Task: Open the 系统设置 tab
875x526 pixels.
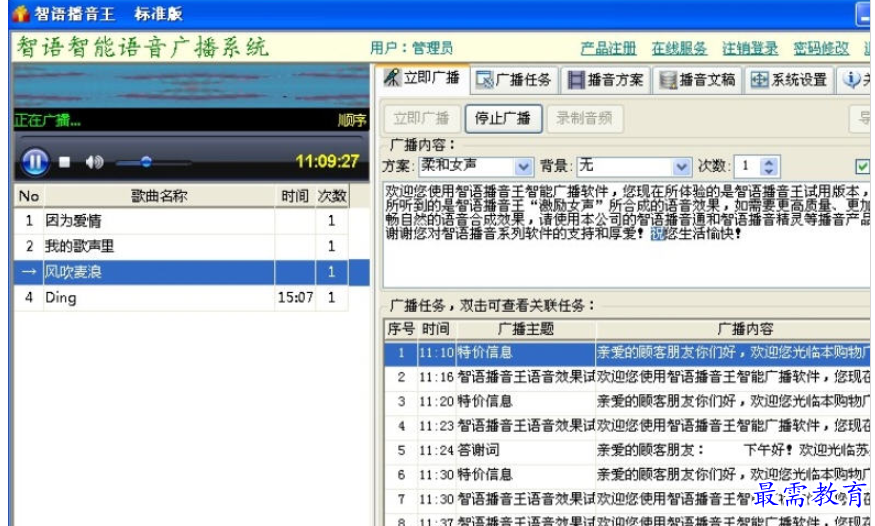Action: pos(789,80)
